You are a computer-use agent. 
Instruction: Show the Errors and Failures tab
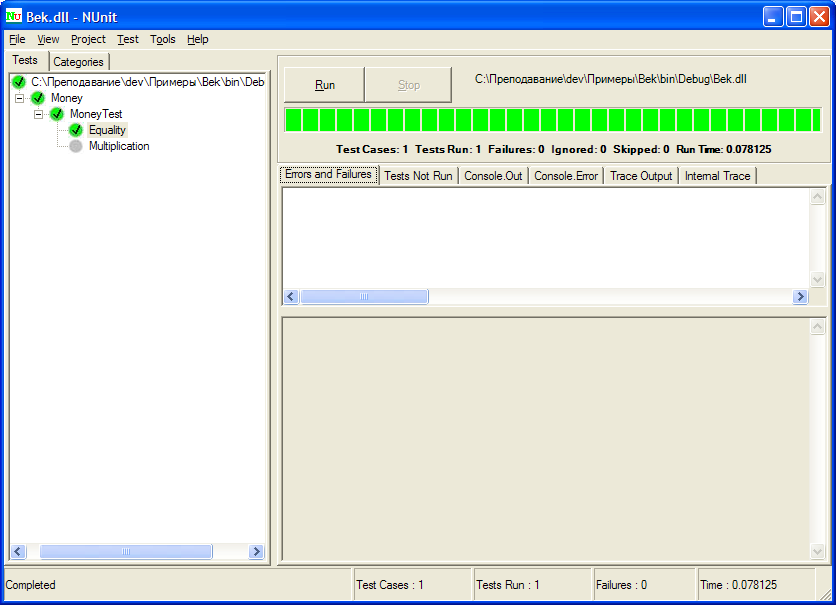pos(328,174)
